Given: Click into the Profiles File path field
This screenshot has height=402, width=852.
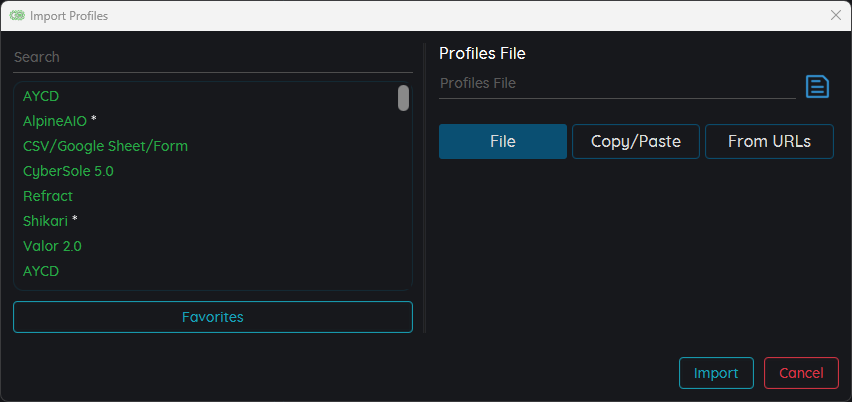Looking at the screenshot, I should click(616, 84).
